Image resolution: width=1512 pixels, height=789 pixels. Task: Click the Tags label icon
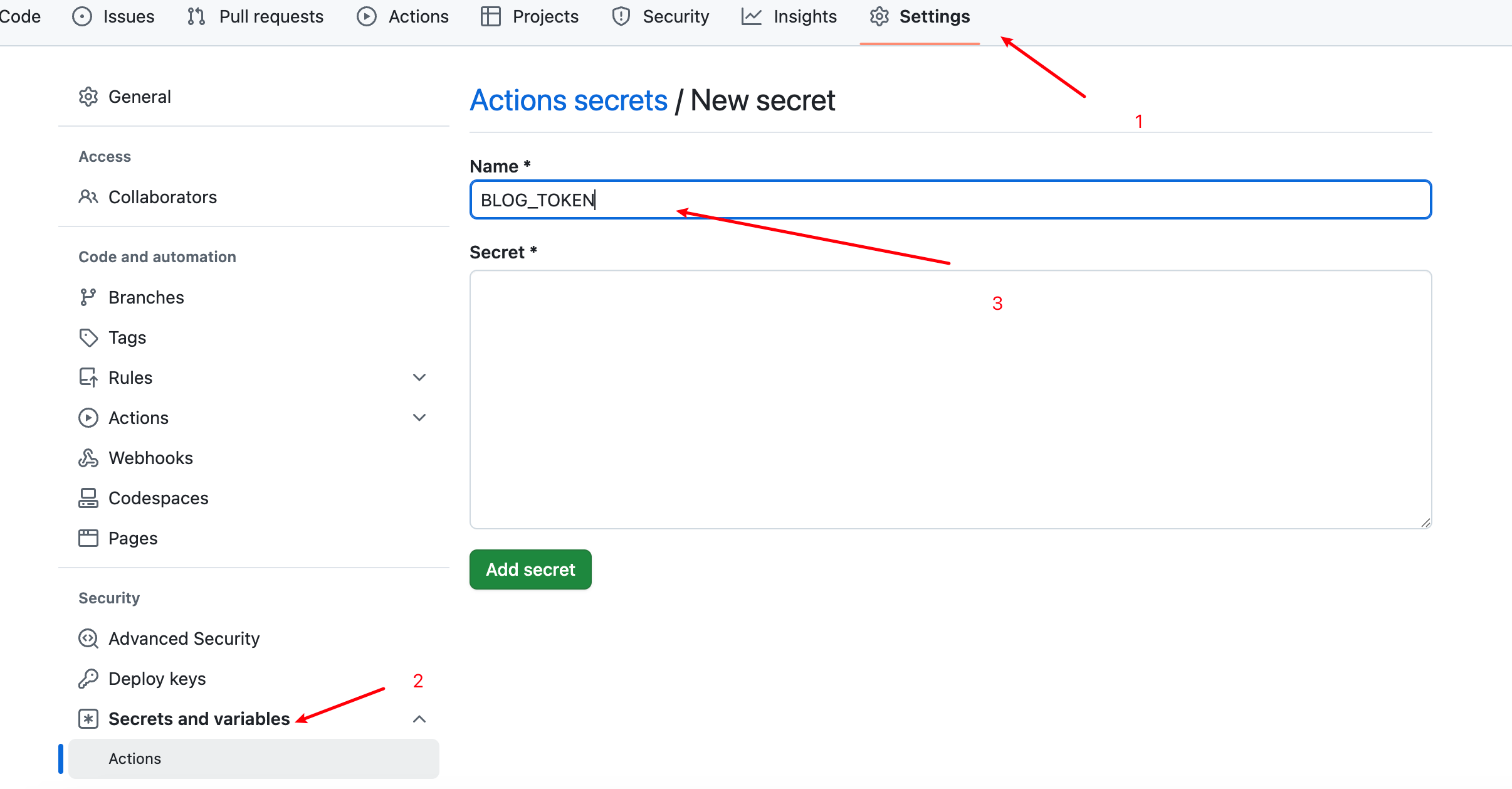[x=88, y=337]
